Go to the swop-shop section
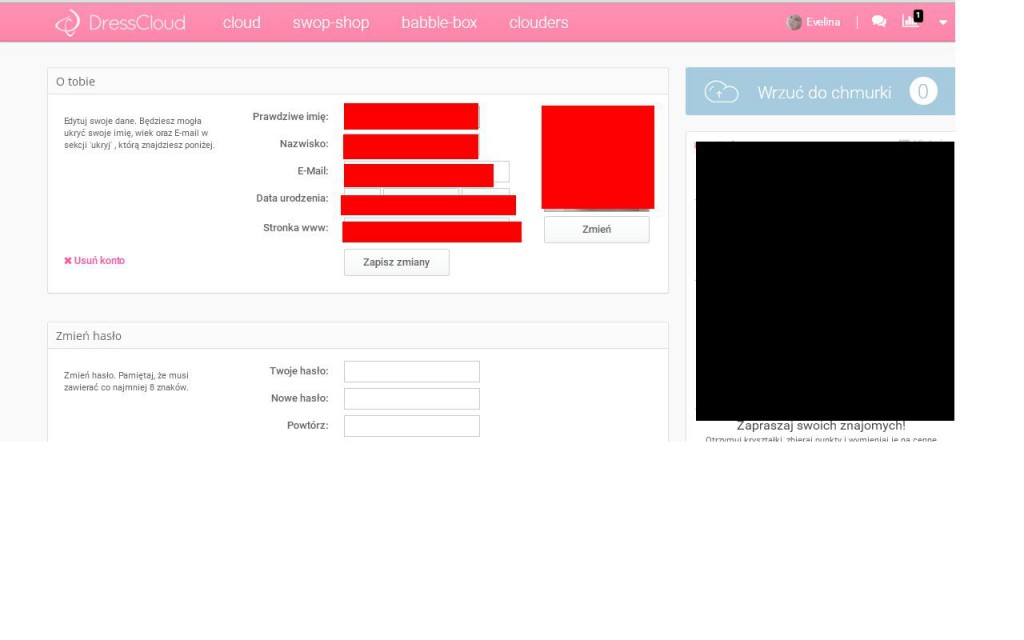Image resolution: width=1024 pixels, height=640 pixels. click(330, 23)
